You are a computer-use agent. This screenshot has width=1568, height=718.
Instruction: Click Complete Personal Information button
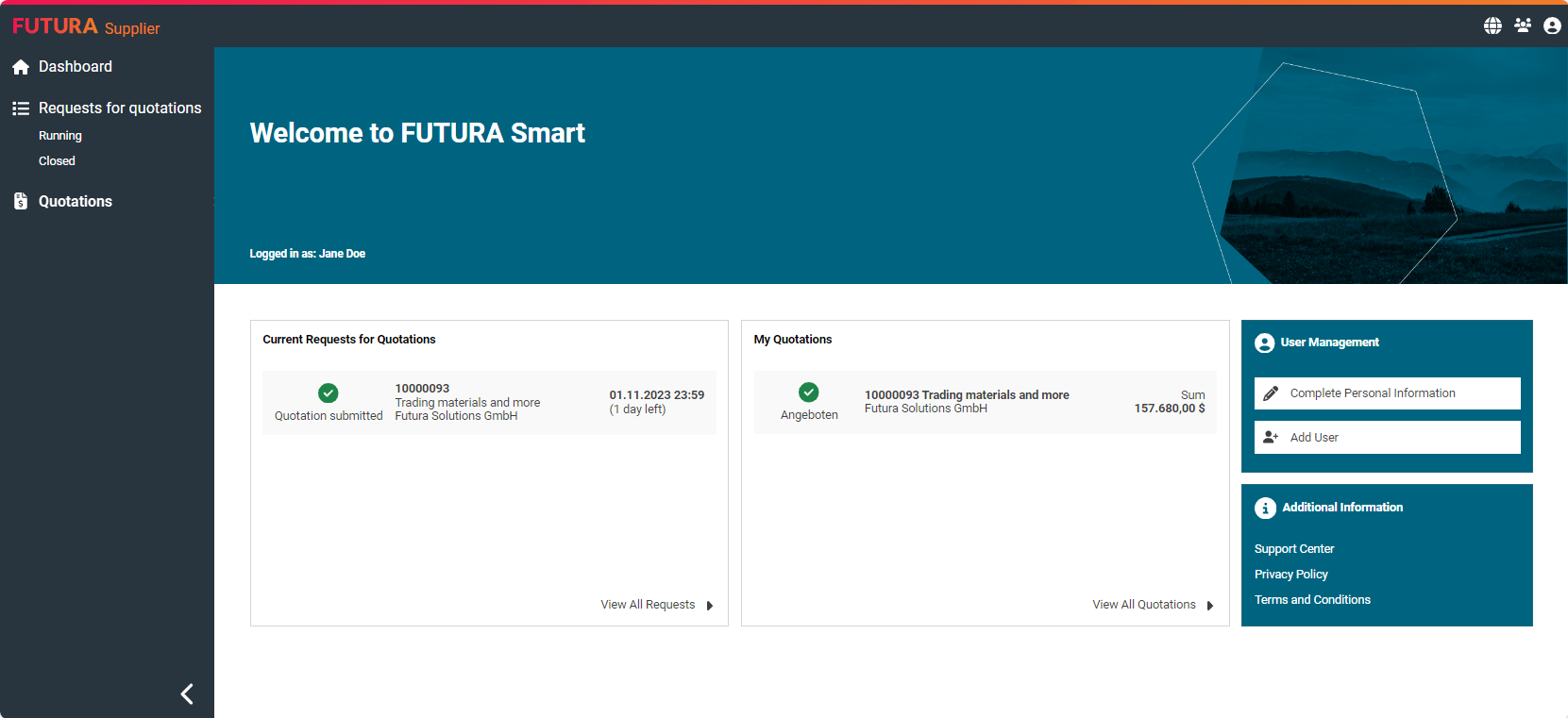[x=1387, y=393]
